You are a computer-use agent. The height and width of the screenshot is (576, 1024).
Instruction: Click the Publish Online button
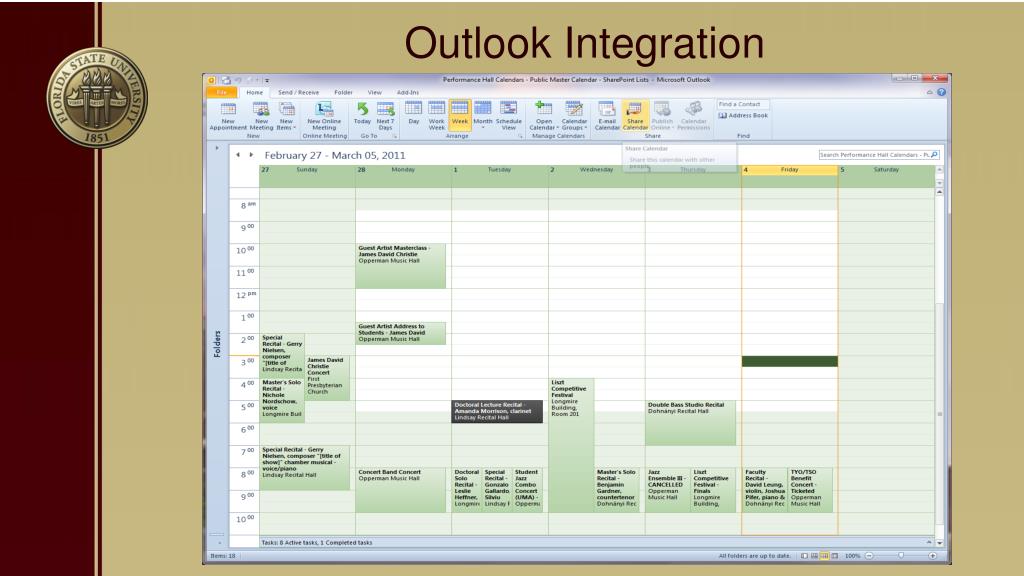pyautogui.click(x=662, y=116)
